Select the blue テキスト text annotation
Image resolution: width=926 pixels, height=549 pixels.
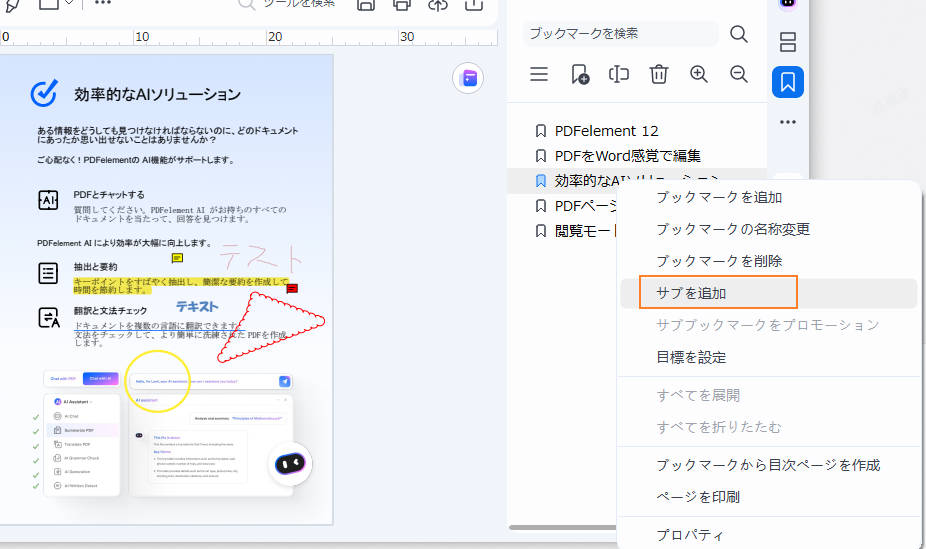coord(197,306)
